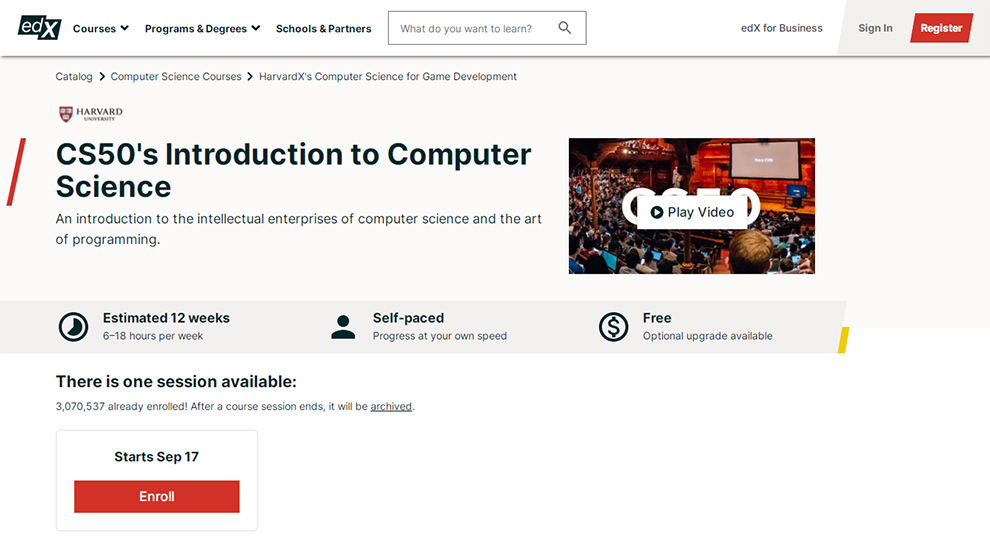Click the clock icon beside Estimated 12 weeks
Screen dimensions: 990x540
(73, 327)
